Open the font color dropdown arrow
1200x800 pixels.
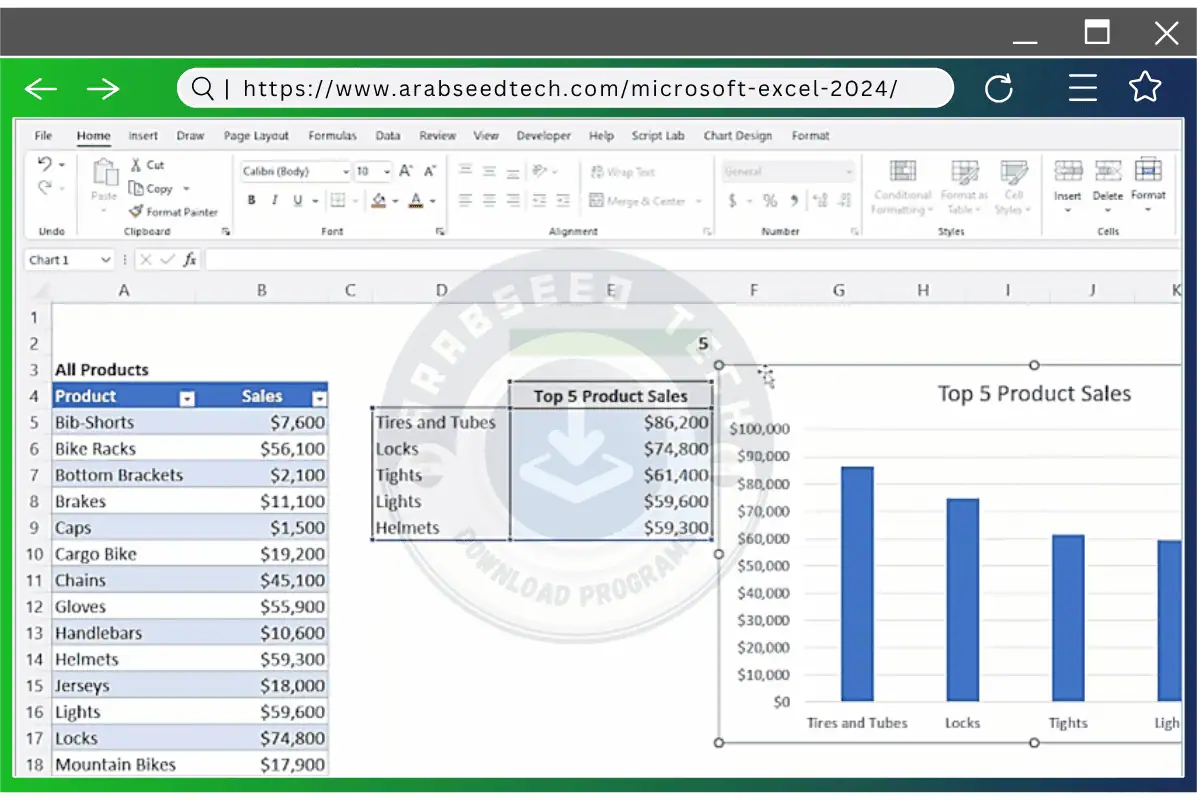tap(433, 201)
